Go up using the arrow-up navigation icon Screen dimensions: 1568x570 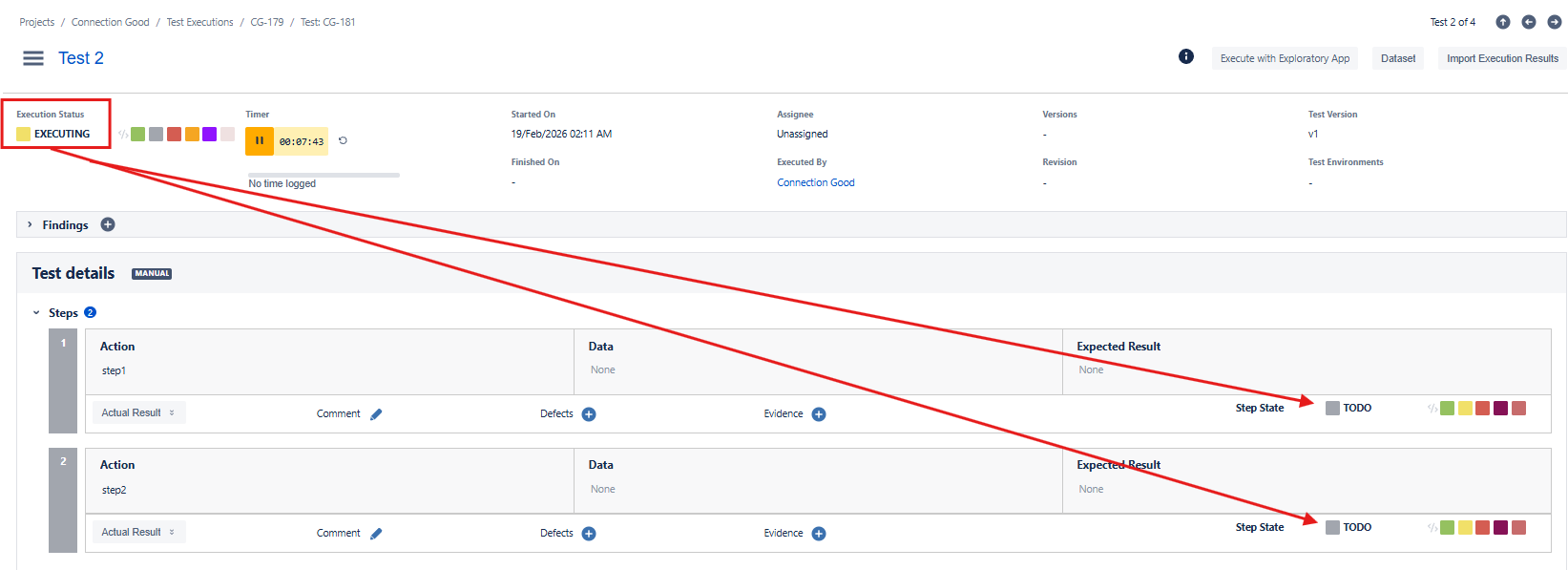(x=1503, y=22)
